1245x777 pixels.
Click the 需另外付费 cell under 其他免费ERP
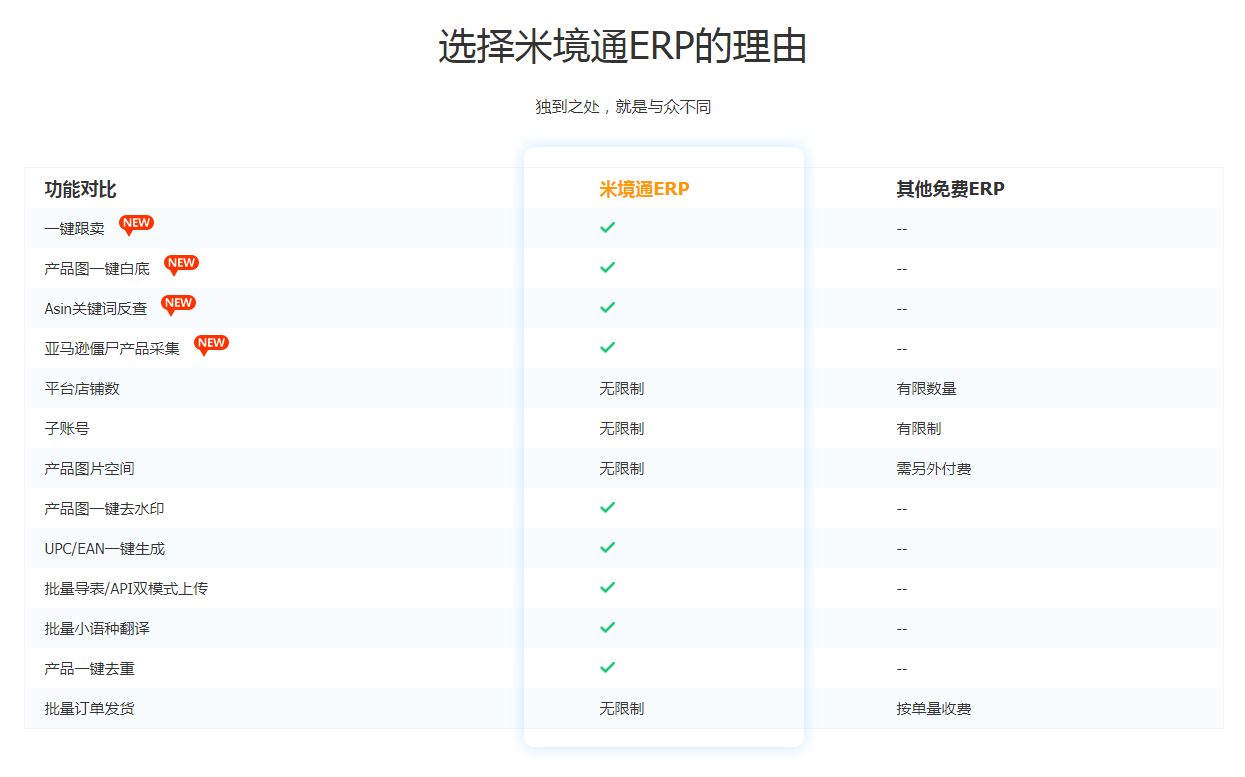[x=933, y=468]
